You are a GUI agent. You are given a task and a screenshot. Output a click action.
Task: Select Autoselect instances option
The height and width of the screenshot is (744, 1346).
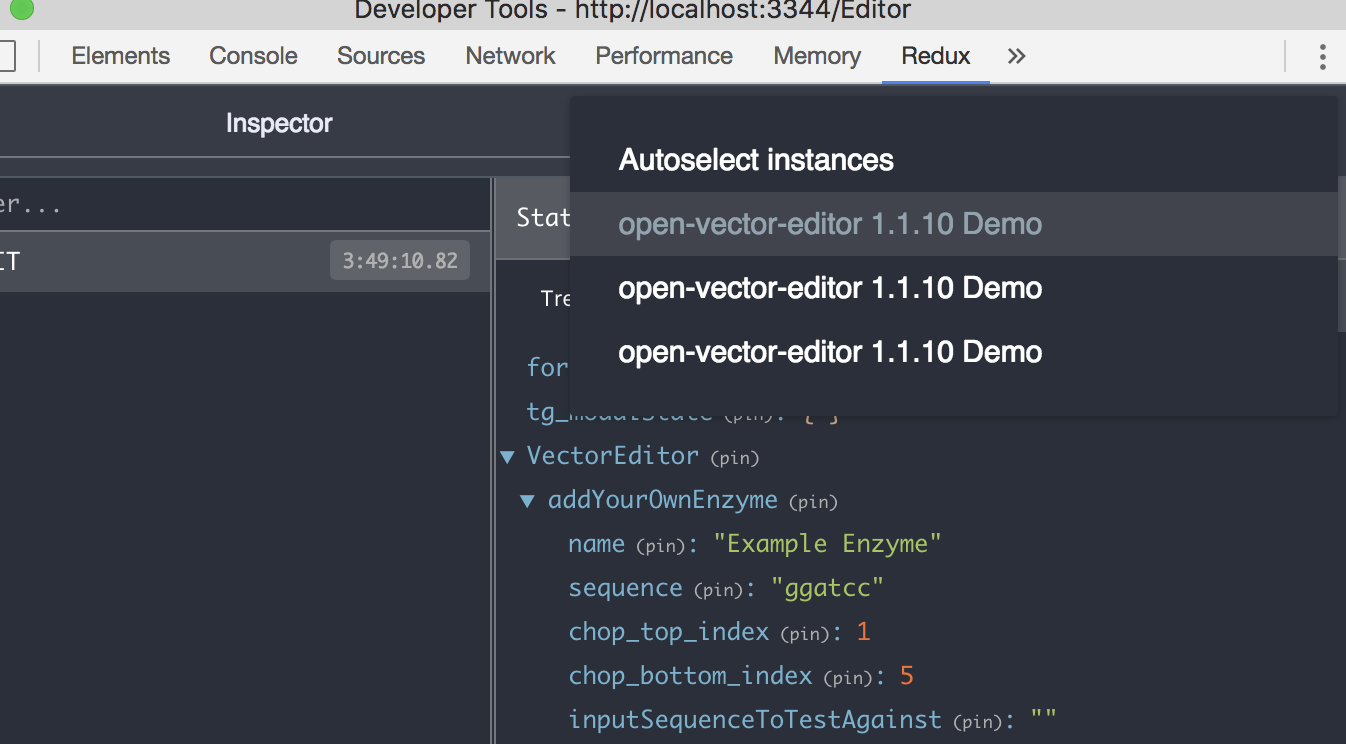pyautogui.click(x=954, y=160)
